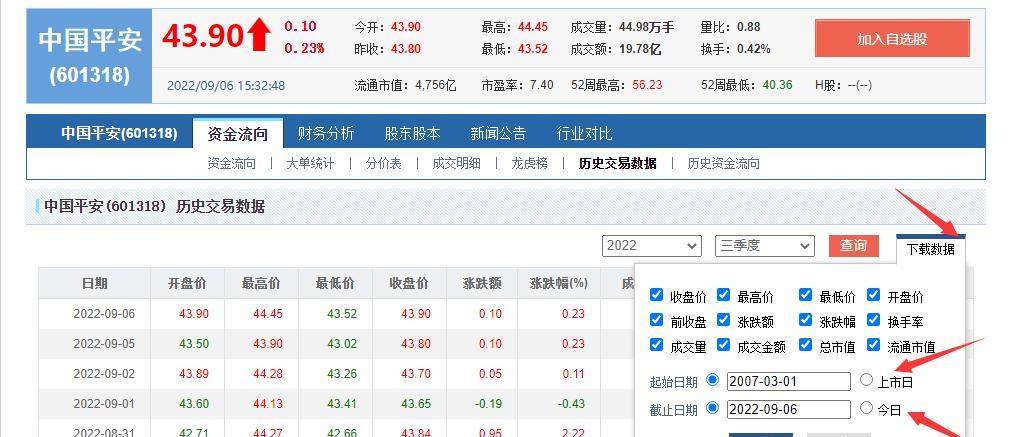This screenshot has height=437, width=1034.
Task: Uncheck the 收盘价 checkbox
Action: tap(656, 295)
